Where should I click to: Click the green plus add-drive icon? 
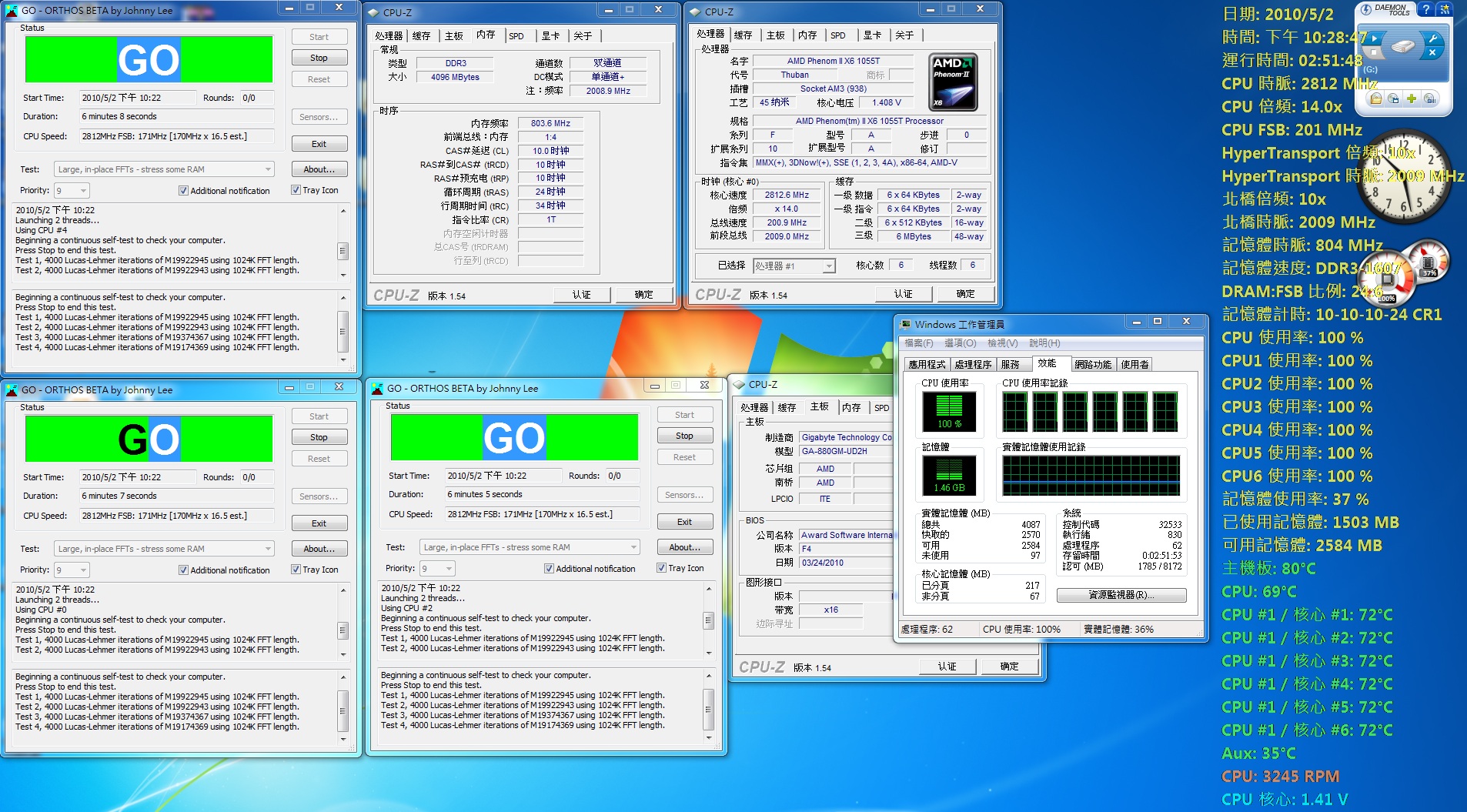pos(1412,99)
